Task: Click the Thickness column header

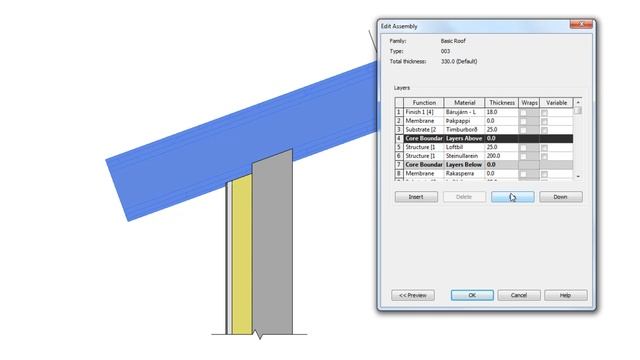Action: pyautogui.click(x=502, y=102)
